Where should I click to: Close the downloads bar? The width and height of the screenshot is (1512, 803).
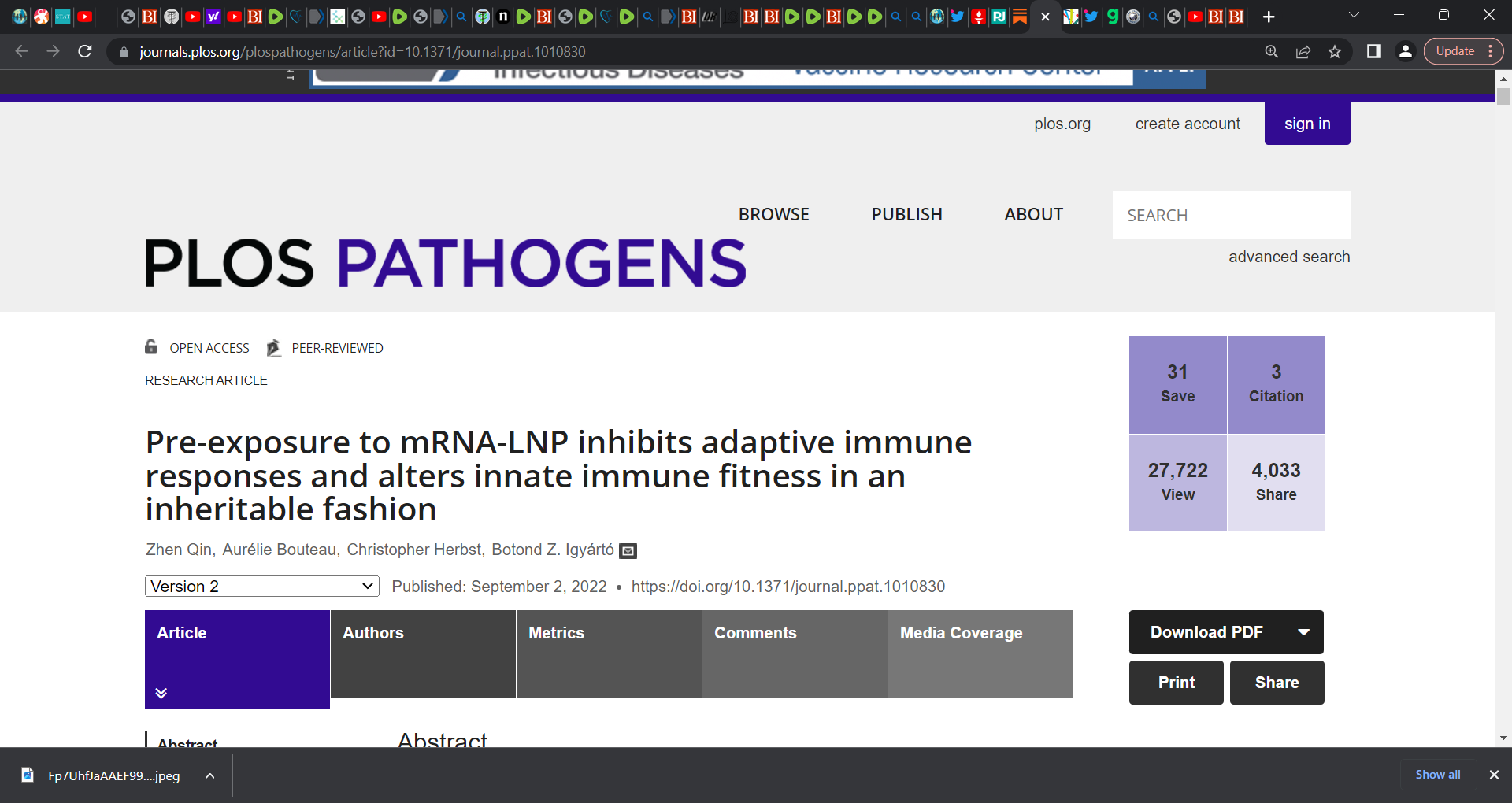tap(1494, 775)
